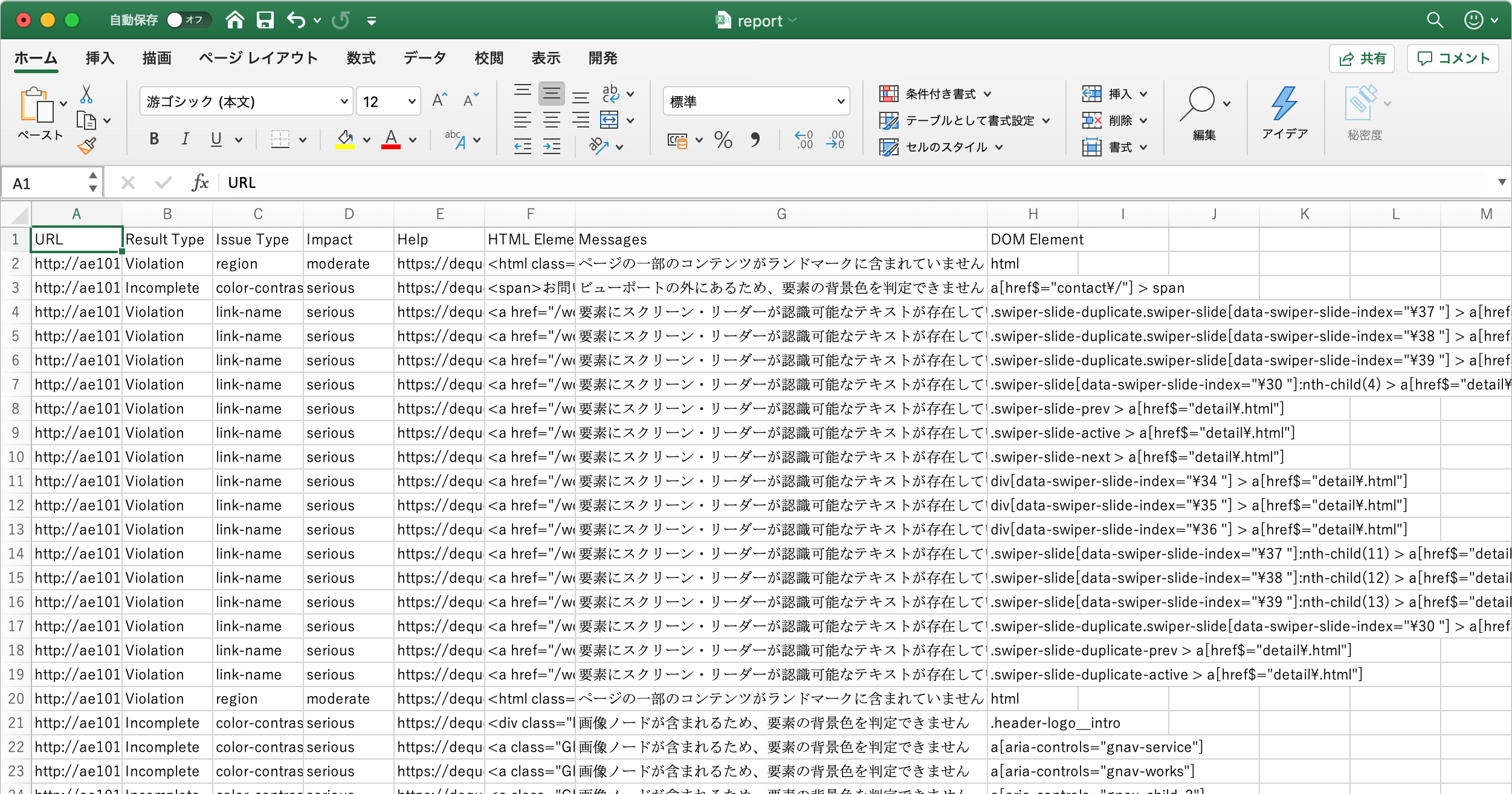Open the ページ レイアウト tab
The image size is (1512, 794).
point(259,58)
